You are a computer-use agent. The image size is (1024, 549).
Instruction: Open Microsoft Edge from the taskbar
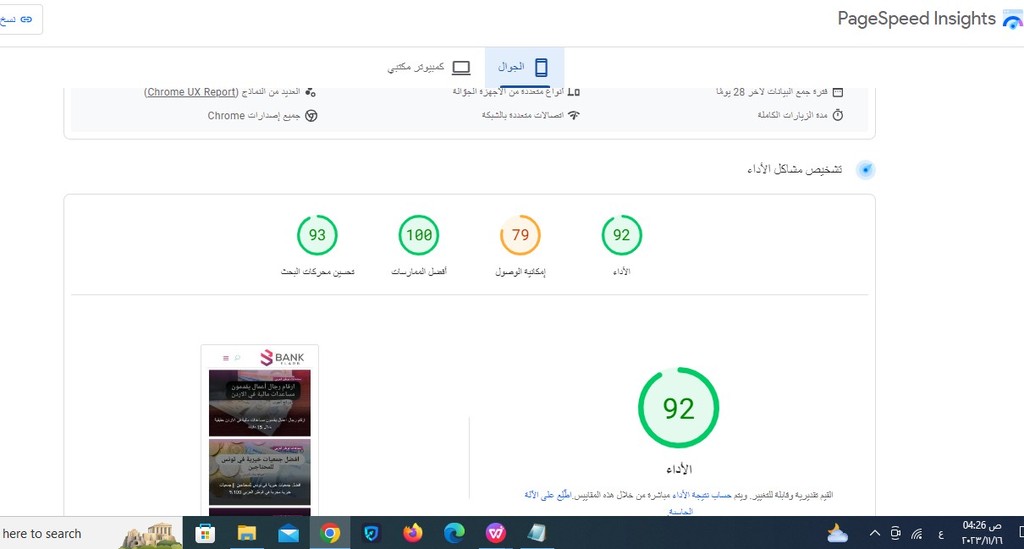[x=455, y=533]
